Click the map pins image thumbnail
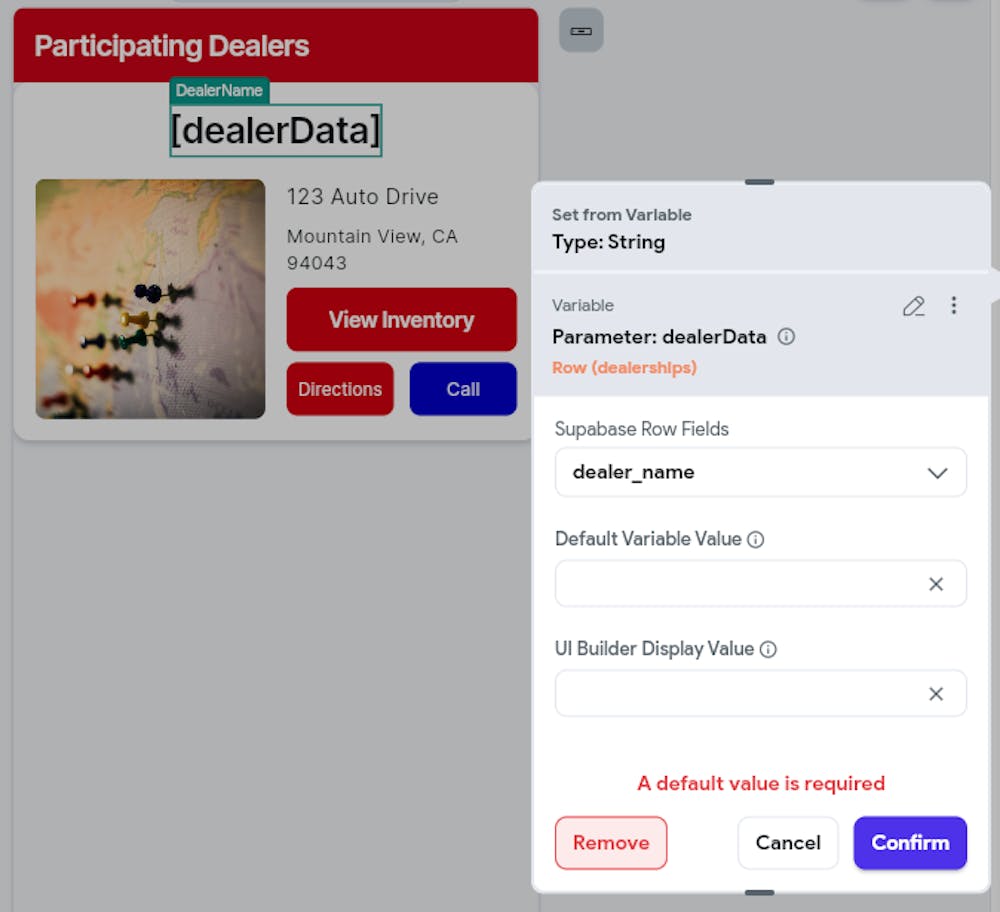Screen dimensions: 1000x912 (150, 299)
